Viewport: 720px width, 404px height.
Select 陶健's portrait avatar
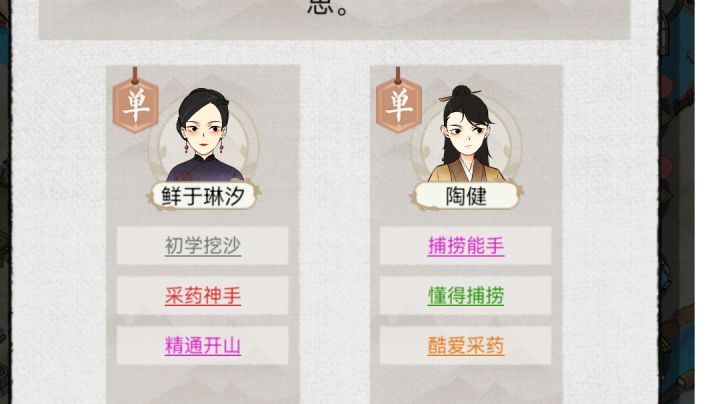click(466, 134)
